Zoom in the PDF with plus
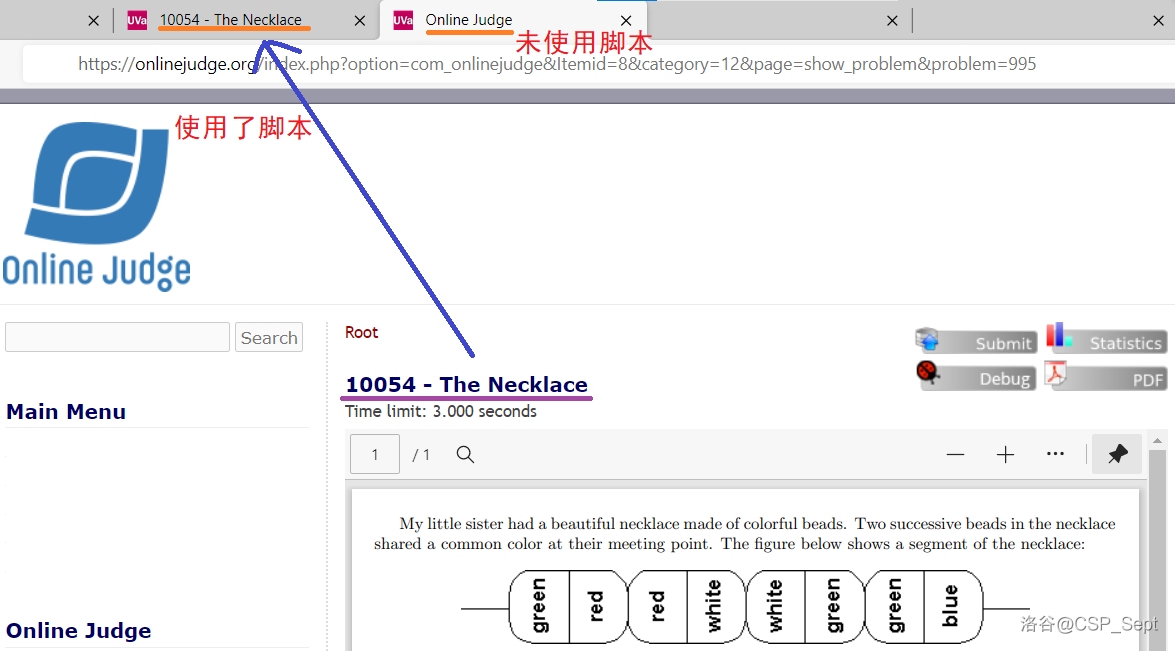1175x651 pixels. (x=1005, y=455)
